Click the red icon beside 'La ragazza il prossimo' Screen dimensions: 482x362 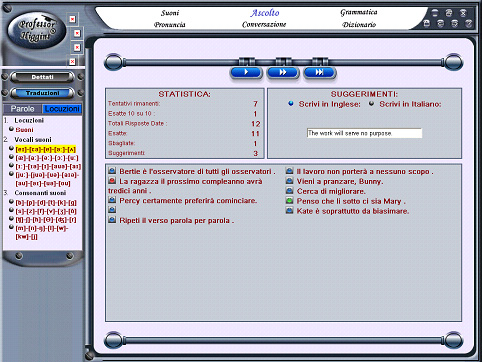pyautogui.click(x=112, y=181)
